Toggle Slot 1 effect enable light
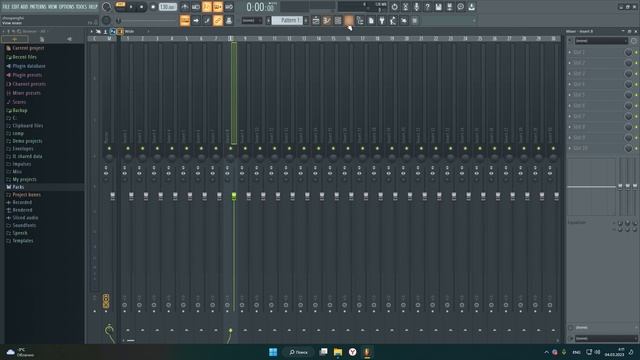Image resolution: width=640 pixels, height=360 pixels. pos(636,53)
